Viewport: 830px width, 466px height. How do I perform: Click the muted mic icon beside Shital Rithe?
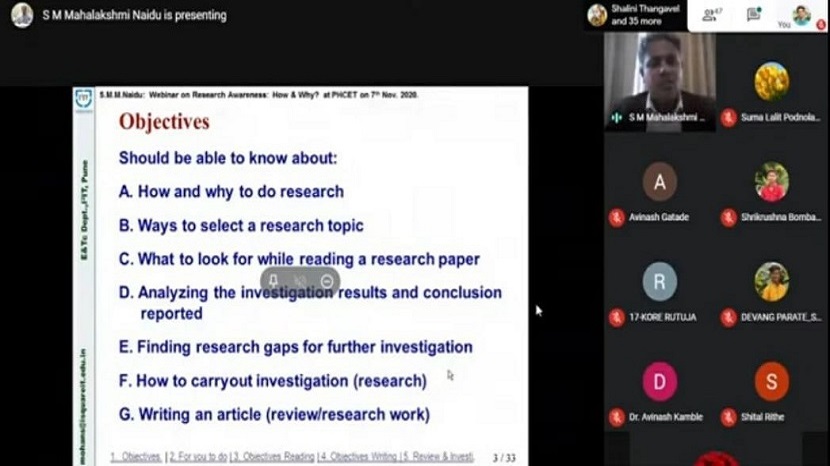(729, 417)
